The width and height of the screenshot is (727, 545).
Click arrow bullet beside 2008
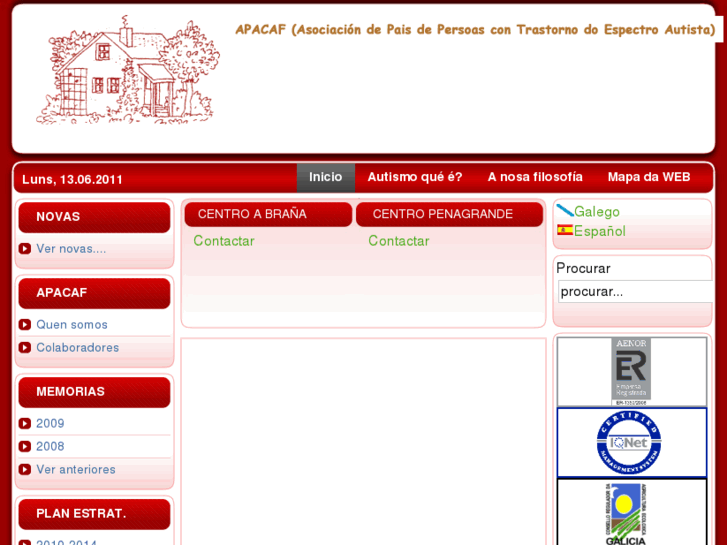tap(25, 446)
